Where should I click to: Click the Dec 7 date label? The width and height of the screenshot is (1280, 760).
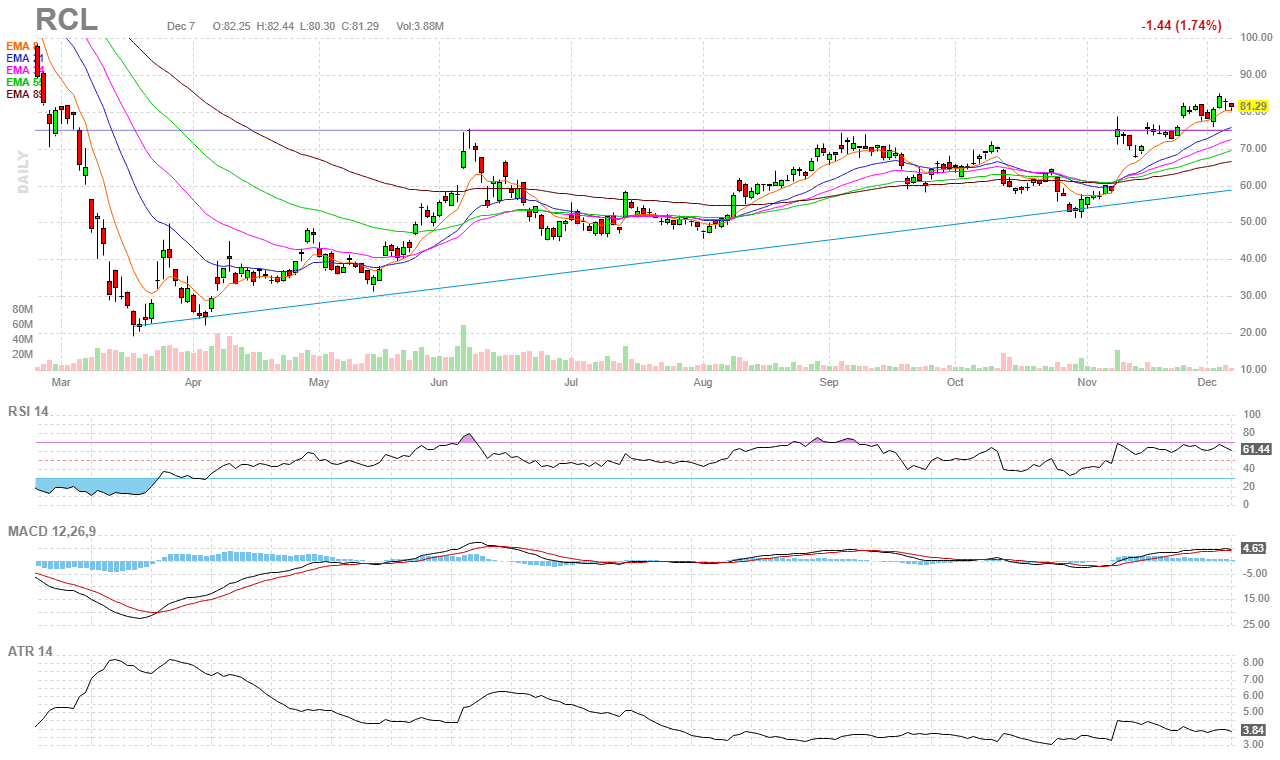click(x=181, y=26)
